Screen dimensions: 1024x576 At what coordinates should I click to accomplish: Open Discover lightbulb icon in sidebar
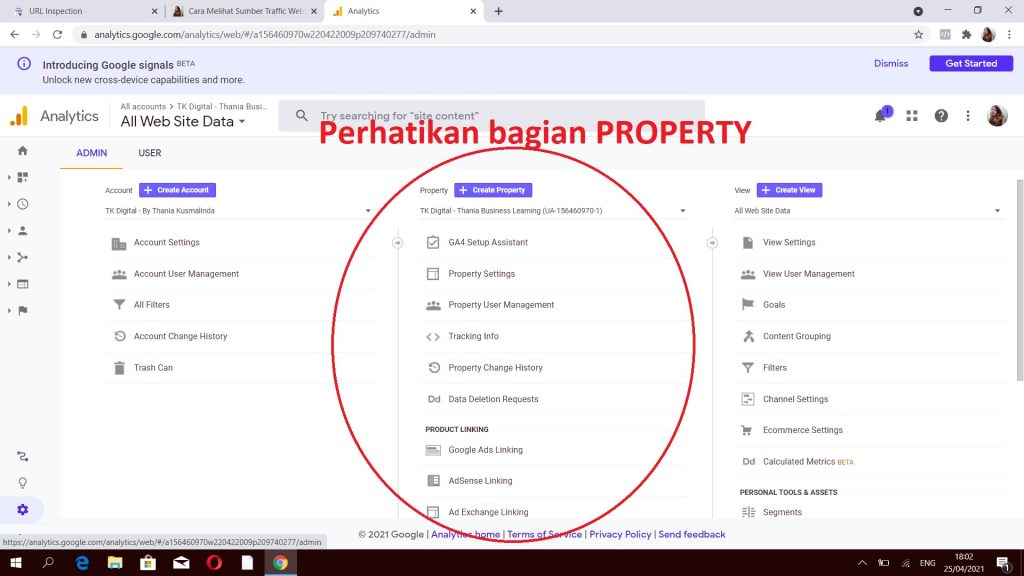(x=23, y=483)
